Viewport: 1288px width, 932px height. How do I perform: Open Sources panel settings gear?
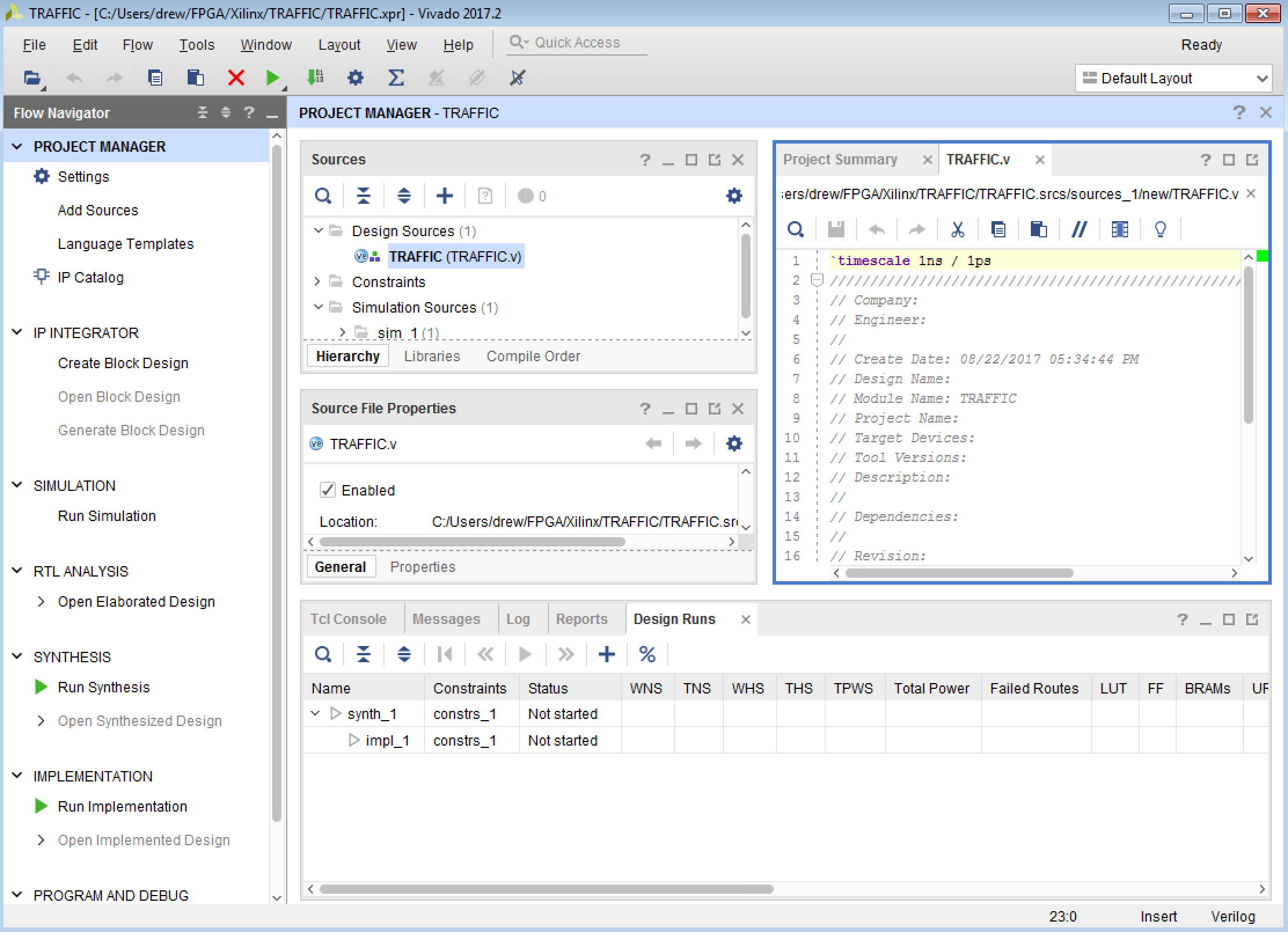[734, 196]
